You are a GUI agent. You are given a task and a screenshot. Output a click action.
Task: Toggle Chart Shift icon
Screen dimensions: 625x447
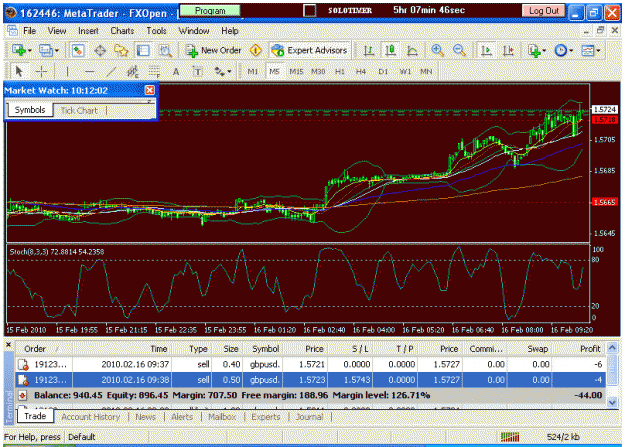coord(508,51)
